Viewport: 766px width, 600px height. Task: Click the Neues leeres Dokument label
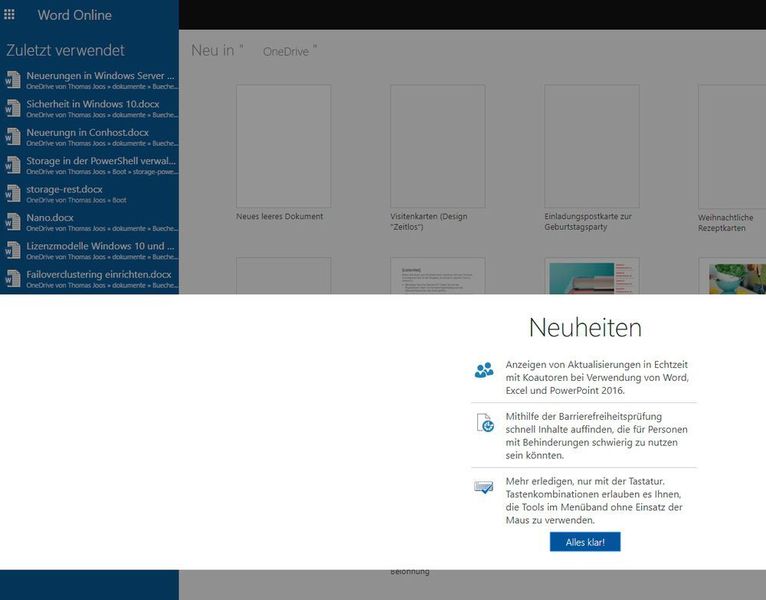[x=279, y=216]
